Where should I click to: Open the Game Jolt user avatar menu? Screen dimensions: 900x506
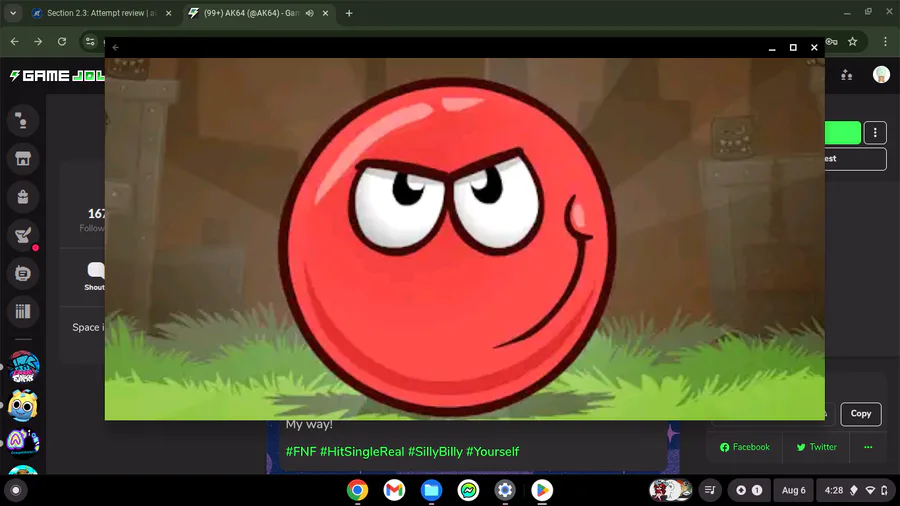[881, 75]
